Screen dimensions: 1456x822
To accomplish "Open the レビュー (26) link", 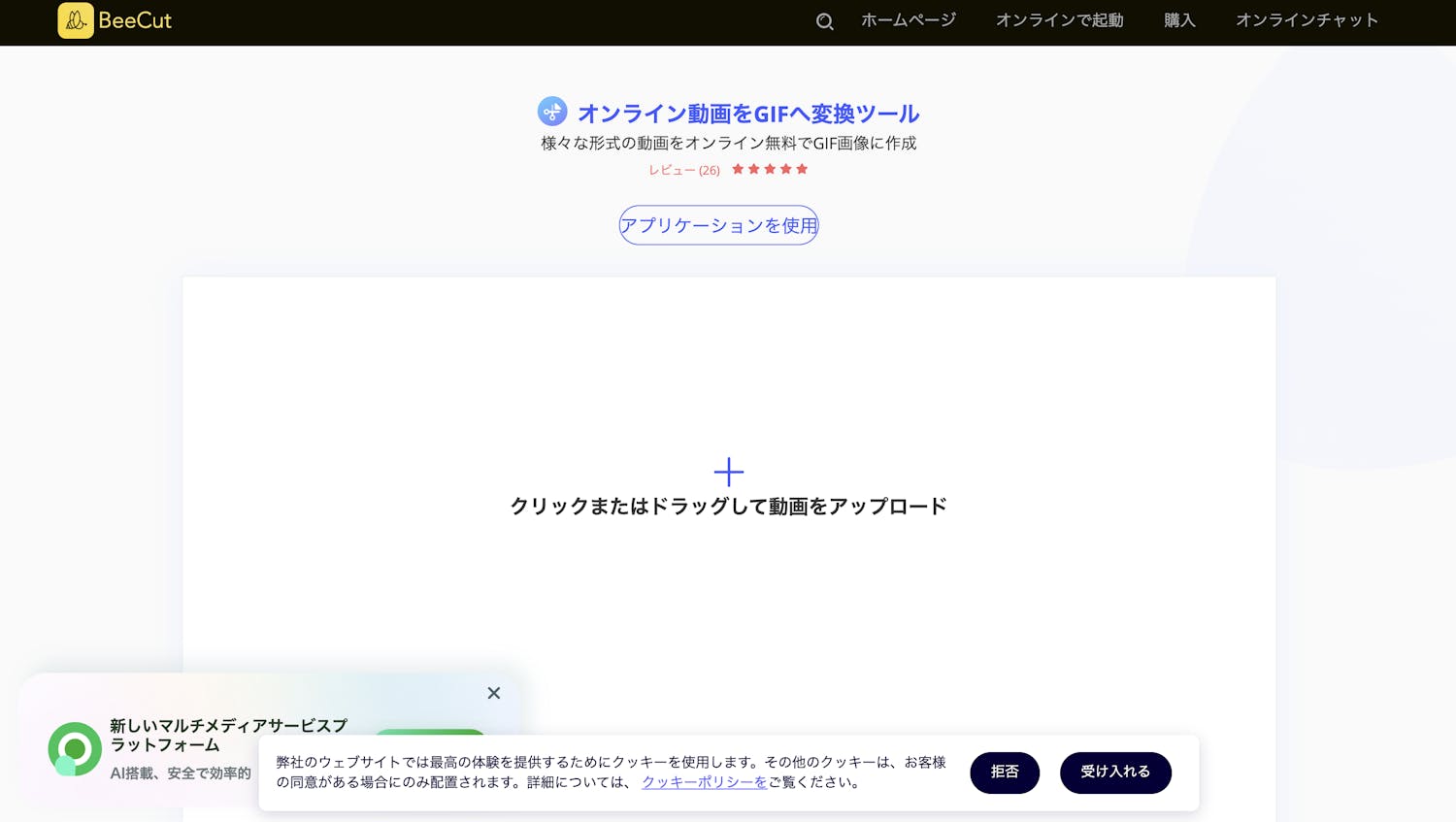I will [684, 170].
